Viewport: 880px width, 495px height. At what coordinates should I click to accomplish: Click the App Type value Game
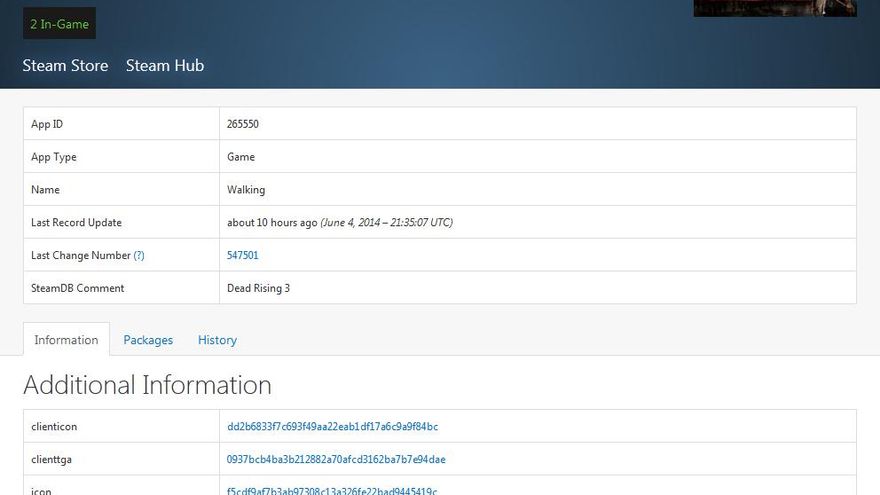[x=241, y=157]
